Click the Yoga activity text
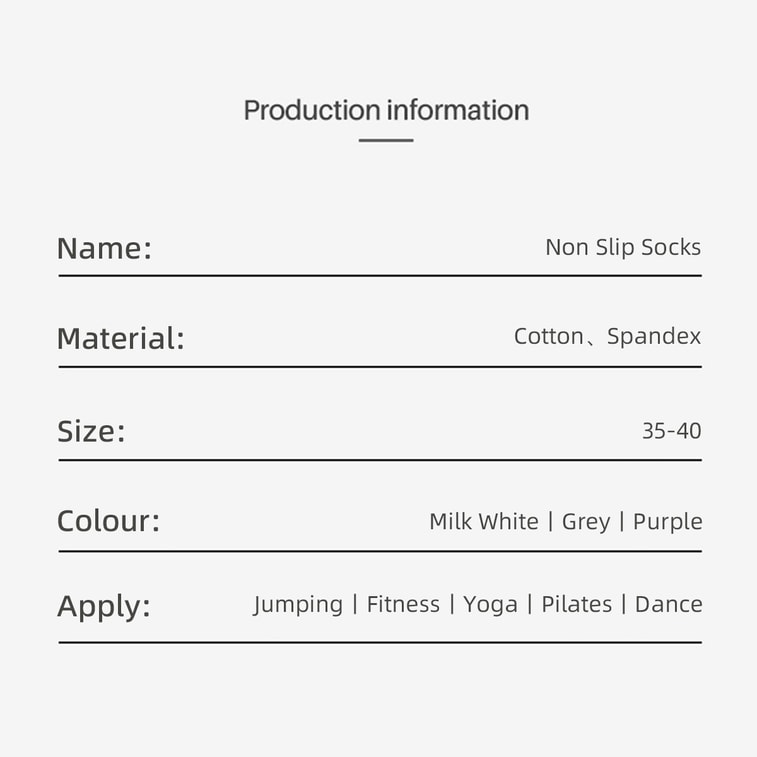 pos(490,604)
